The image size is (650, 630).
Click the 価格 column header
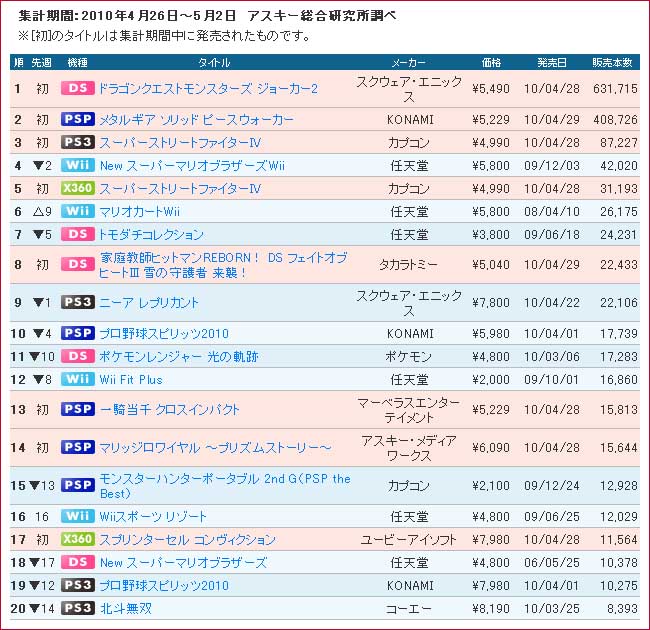(x=491, y=63)
